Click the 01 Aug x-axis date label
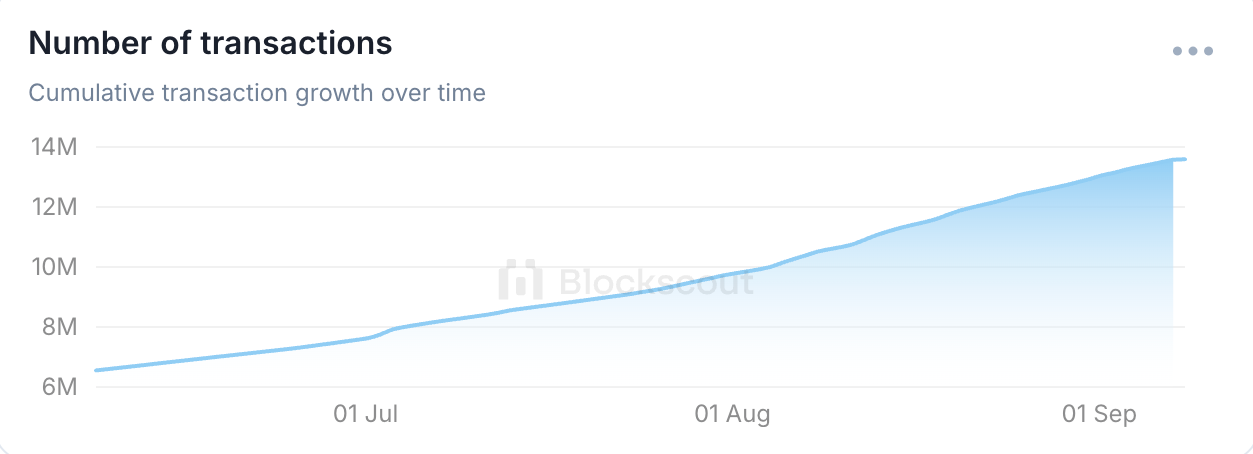Image resolution: width=1253 pixels, height=454 pixels. pyautogui.click(x=733, y=414)
